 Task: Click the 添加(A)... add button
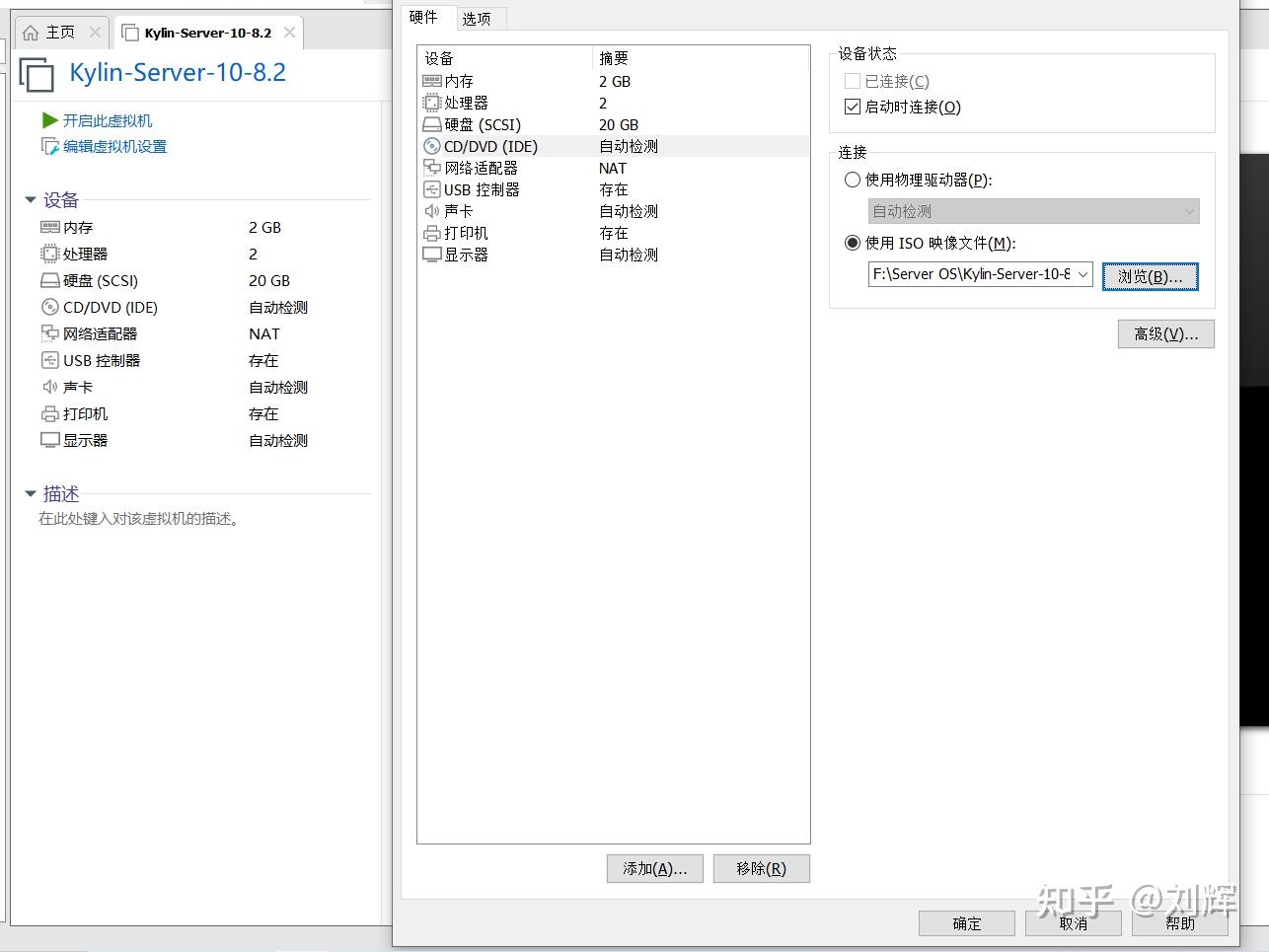tap(655, 868)
